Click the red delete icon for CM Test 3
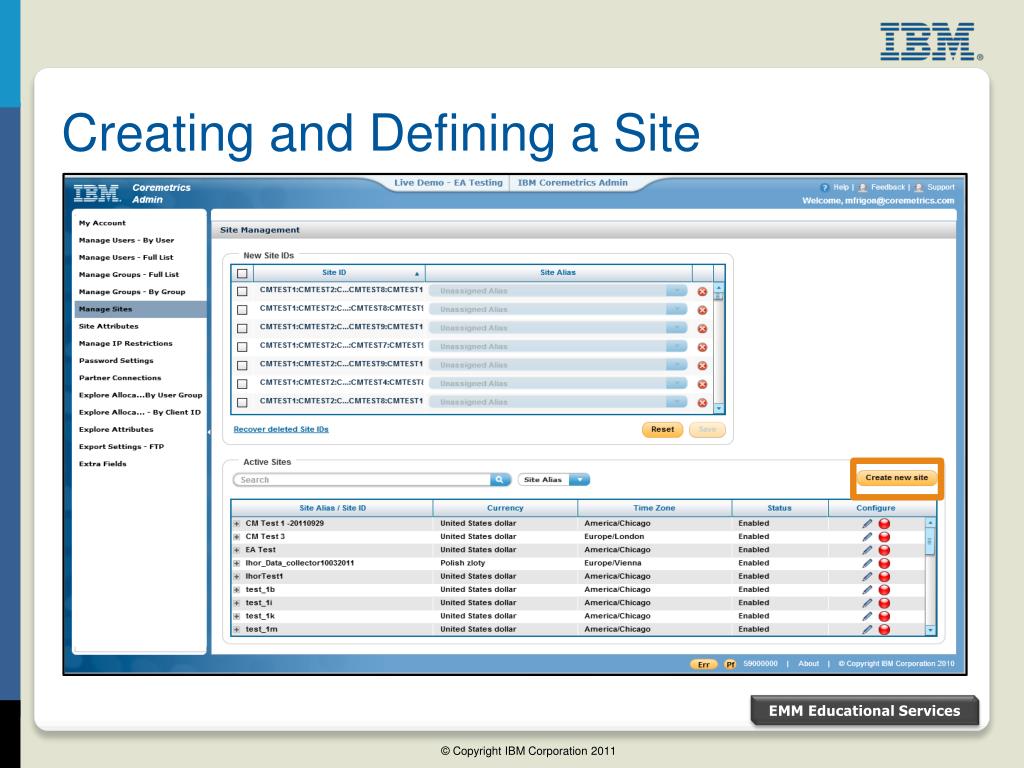Image resolution: width=1024 pixels, height=768 pixels. point(884,537)
